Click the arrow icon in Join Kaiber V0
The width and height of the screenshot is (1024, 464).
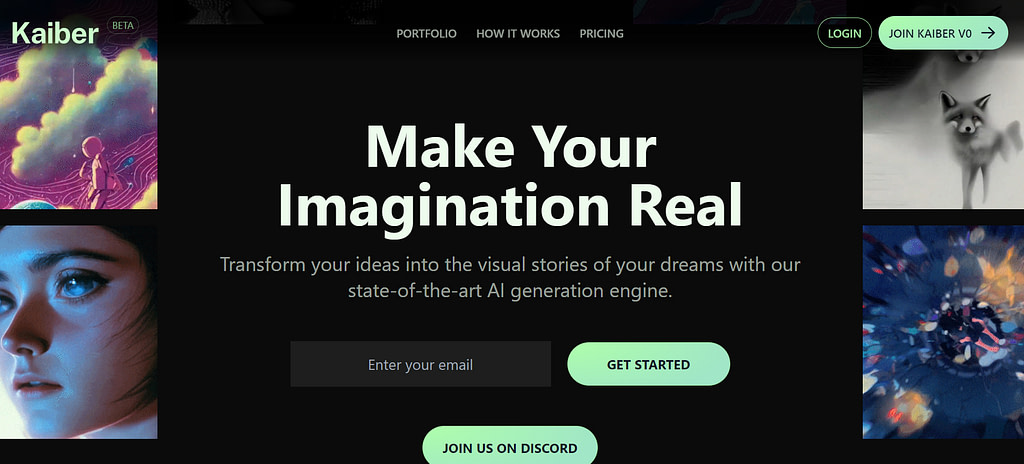tap(988, 33)
